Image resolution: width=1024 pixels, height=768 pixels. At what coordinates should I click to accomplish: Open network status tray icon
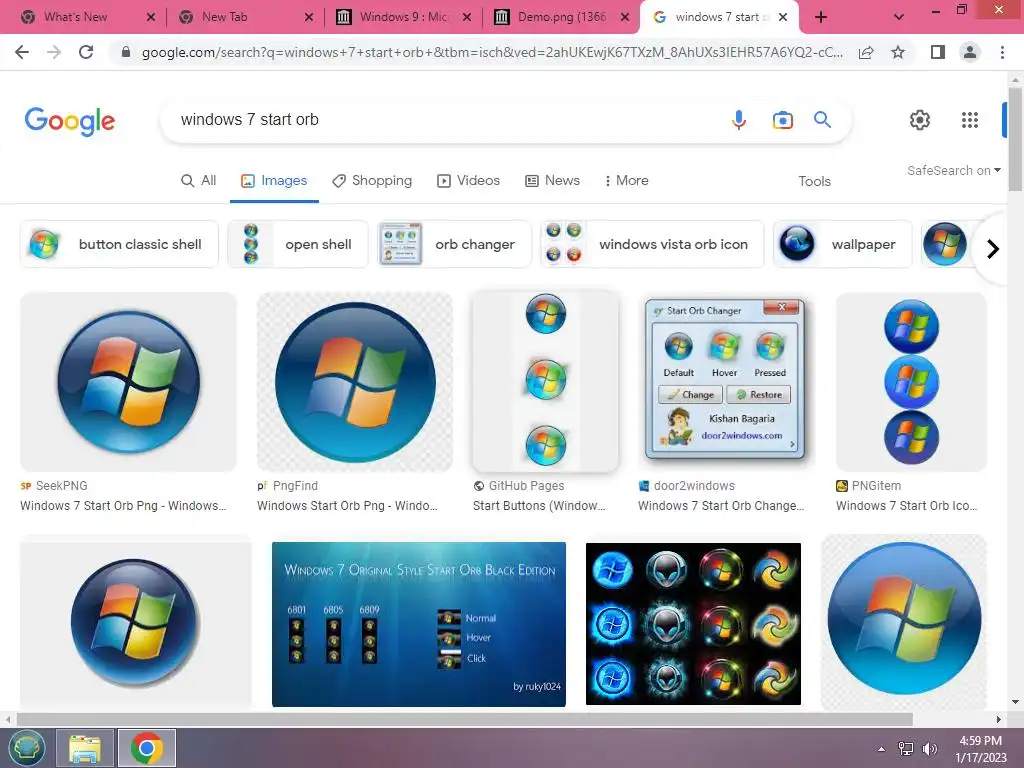click(906, 749)
